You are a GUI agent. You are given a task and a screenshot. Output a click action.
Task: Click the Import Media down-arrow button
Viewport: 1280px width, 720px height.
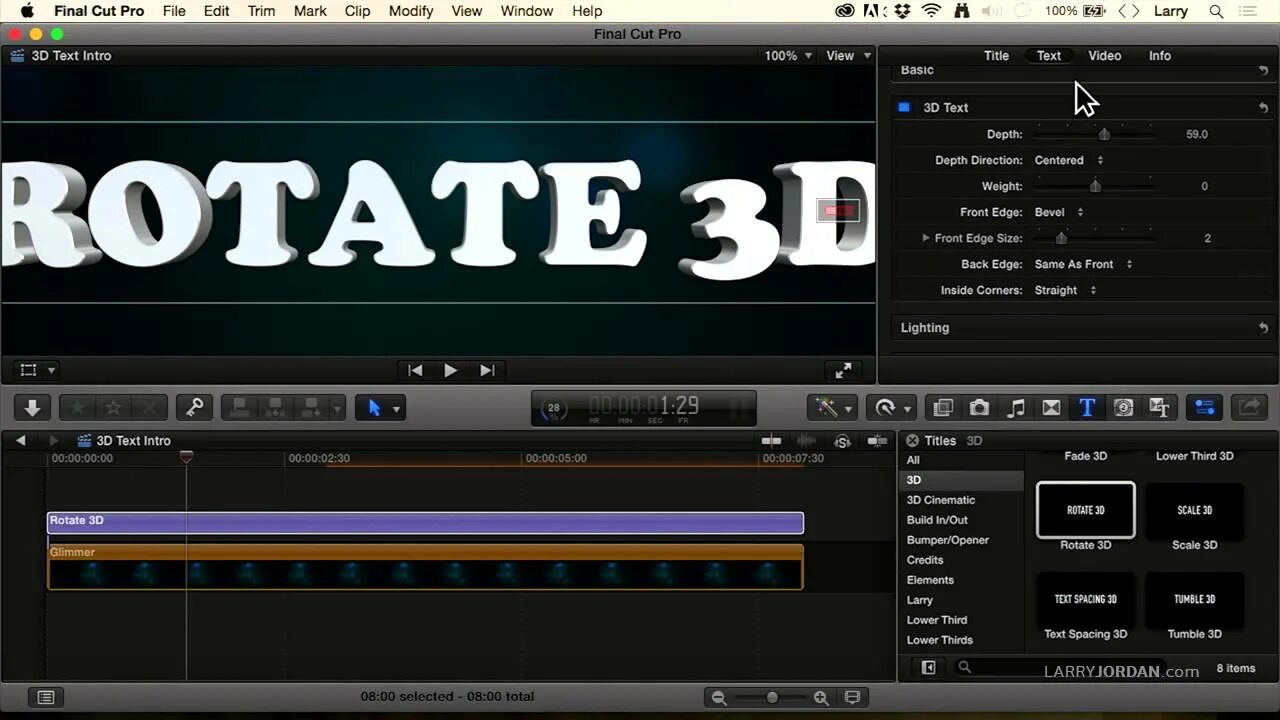pyautogui.click(x=32, y=408)
